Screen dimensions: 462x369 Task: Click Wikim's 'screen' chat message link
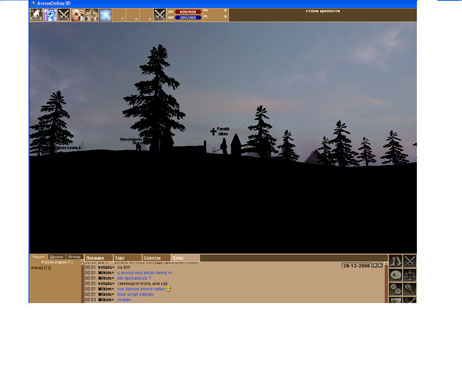pyautogui.click(x=124, y=300)
